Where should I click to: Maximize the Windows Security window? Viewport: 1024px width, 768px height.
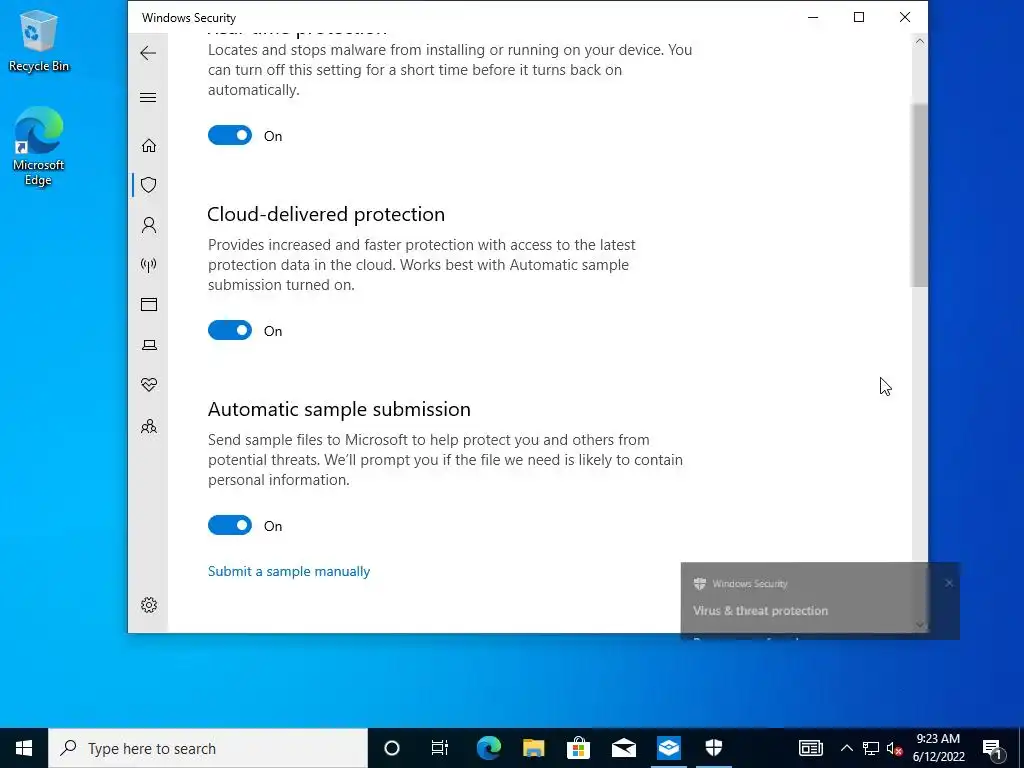tap(859, 18)
